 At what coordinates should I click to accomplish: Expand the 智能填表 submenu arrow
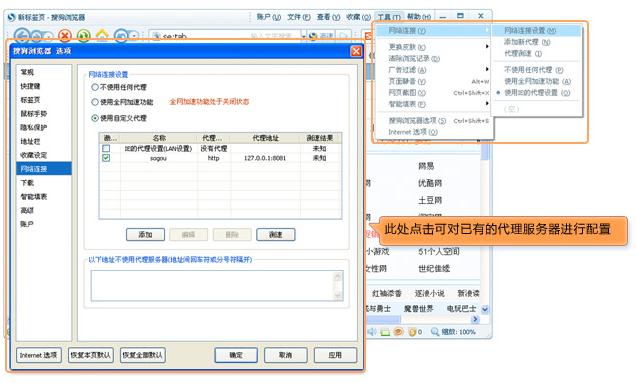pos(487,104)
